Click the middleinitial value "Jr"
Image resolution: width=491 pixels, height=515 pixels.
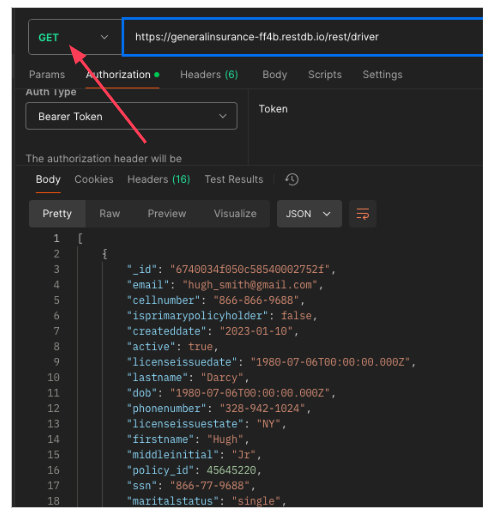pyautogui.click(x=244, y=455)
